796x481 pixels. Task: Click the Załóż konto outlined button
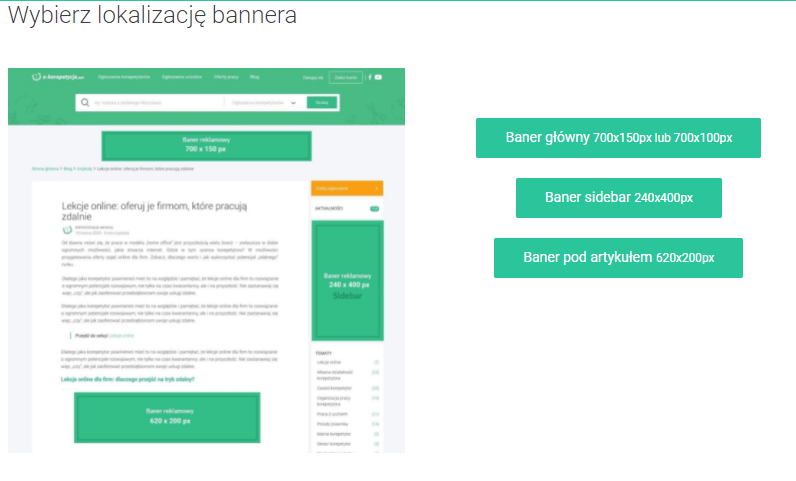346,77
